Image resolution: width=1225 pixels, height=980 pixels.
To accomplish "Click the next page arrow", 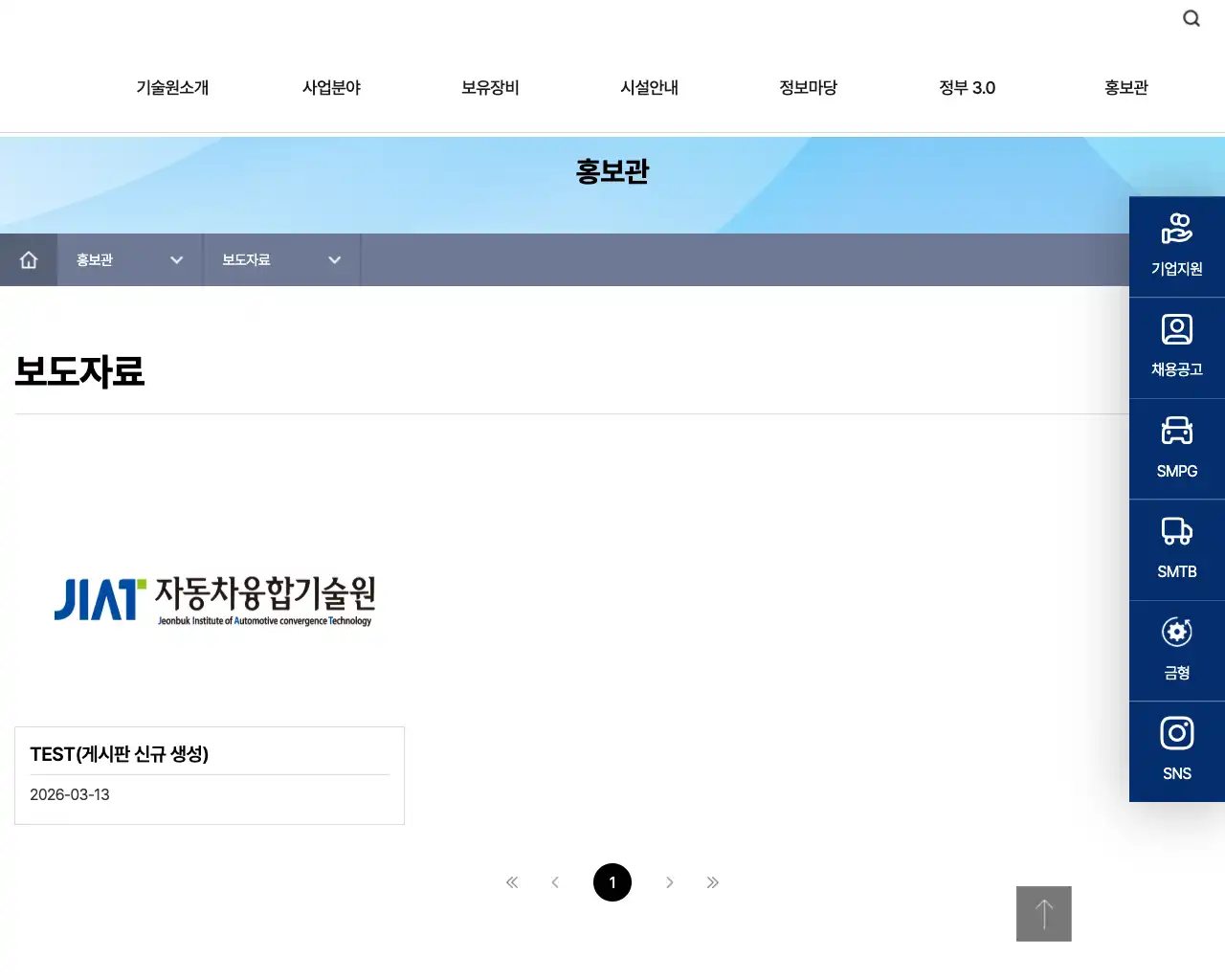I will pyautogui.click(x=670, y=882).
